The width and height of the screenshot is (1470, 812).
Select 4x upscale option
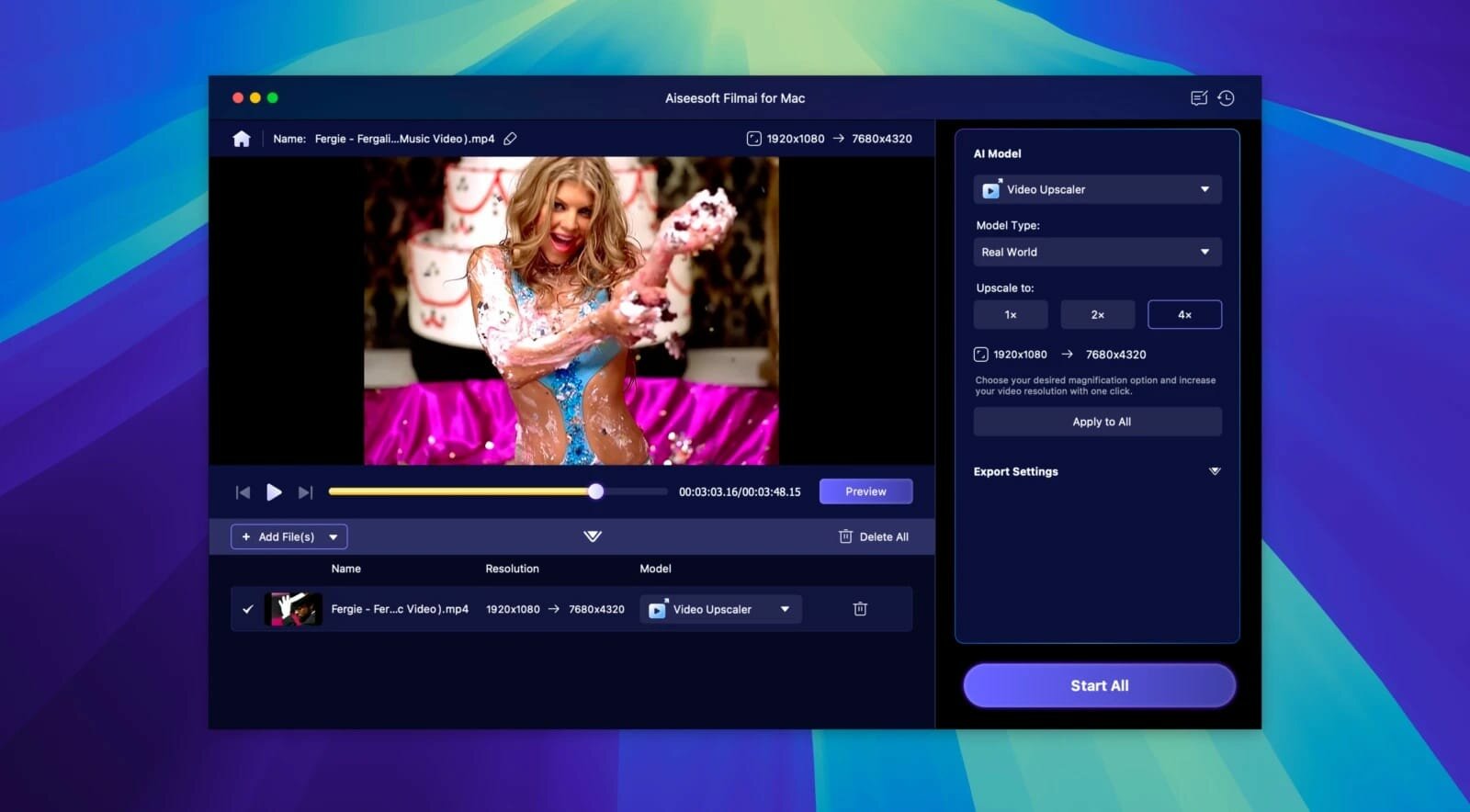click(x=1185, y=314)
